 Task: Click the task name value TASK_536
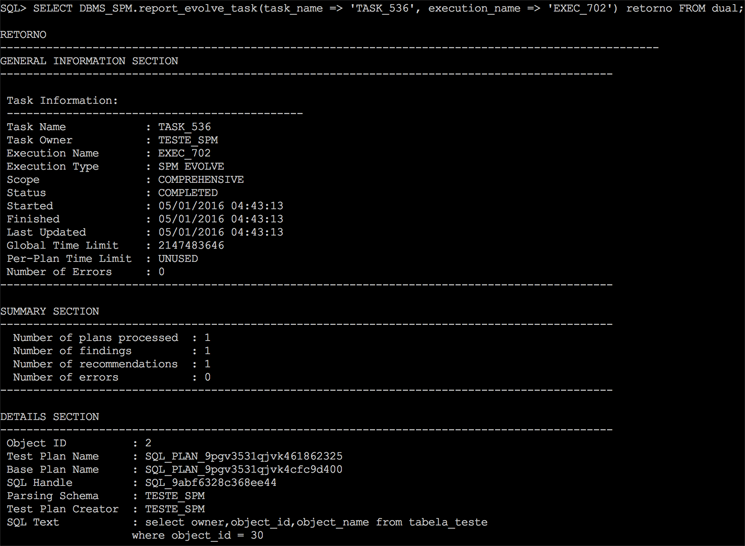(184, 127)
